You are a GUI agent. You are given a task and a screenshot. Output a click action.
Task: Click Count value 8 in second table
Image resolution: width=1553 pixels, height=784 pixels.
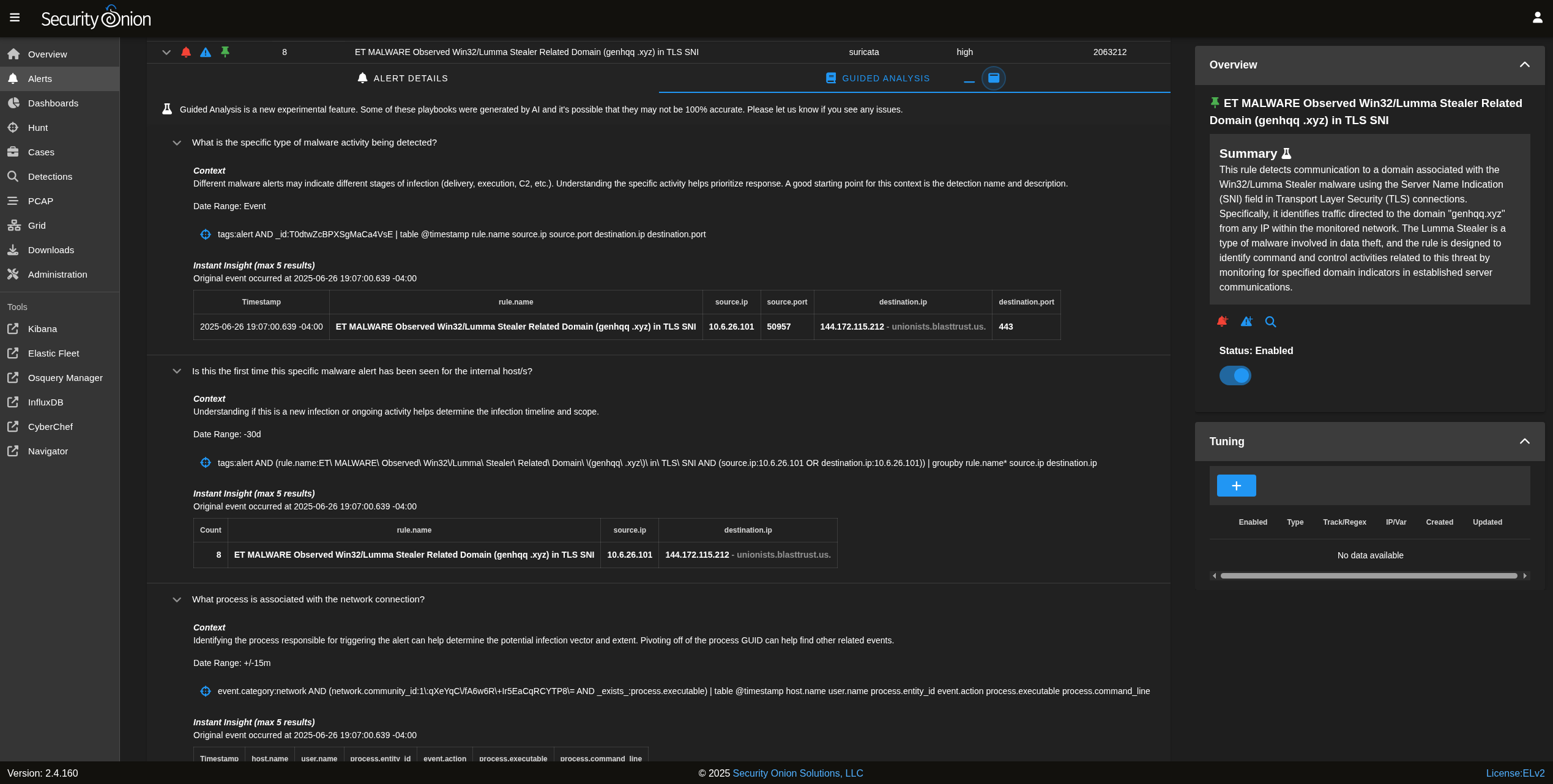coord(218,555)
